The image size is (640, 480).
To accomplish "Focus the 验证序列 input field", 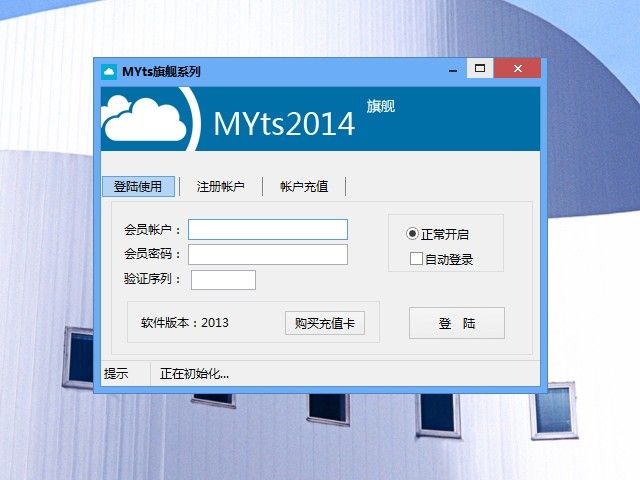I will (x=223, y=280).
